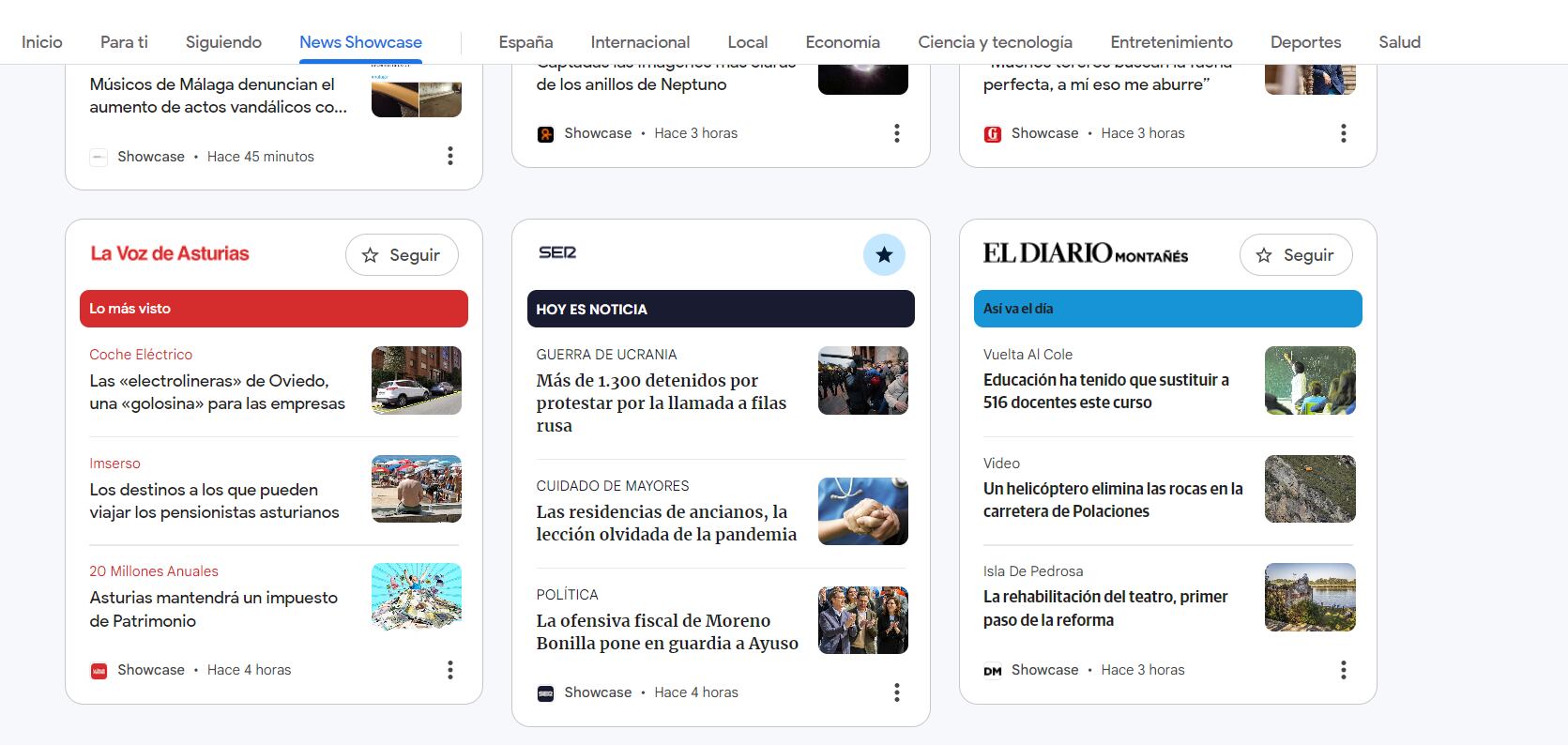1568x745 pixels.
Task: Click footer source icon on Neptuno card
Action: 545,133
